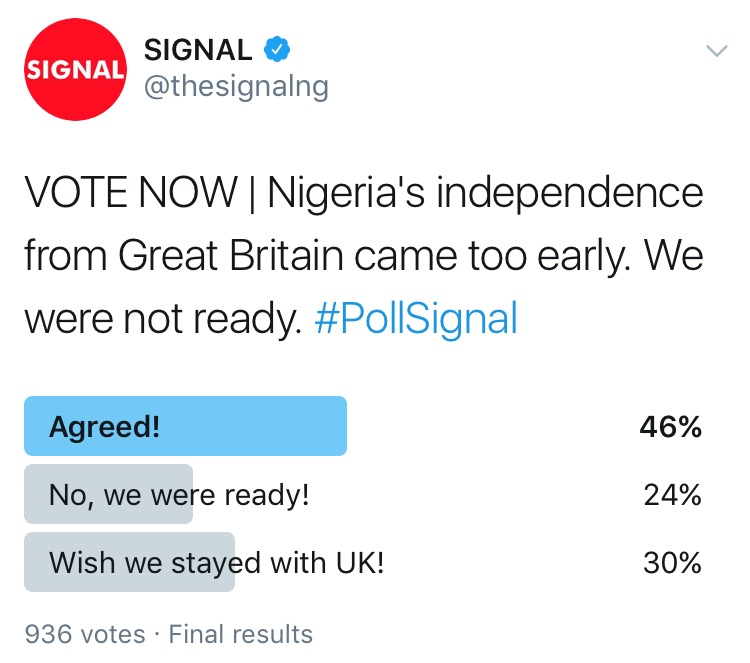Click the 24% result figure
750x663 pixels.
click(x=671, y=494)
